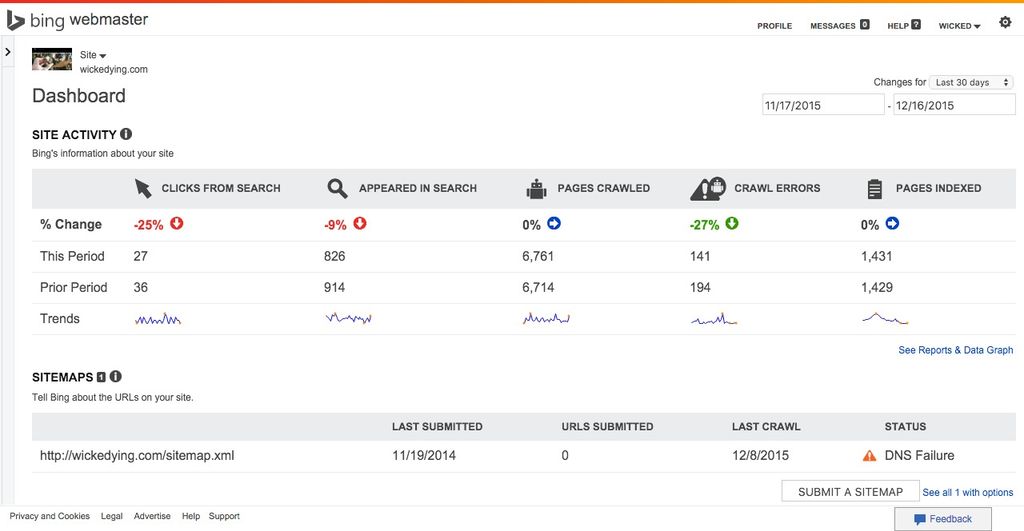Viewport: 1024px width, 531px height.
Task: Click This Period value 6,761
Action: point(538,256)
